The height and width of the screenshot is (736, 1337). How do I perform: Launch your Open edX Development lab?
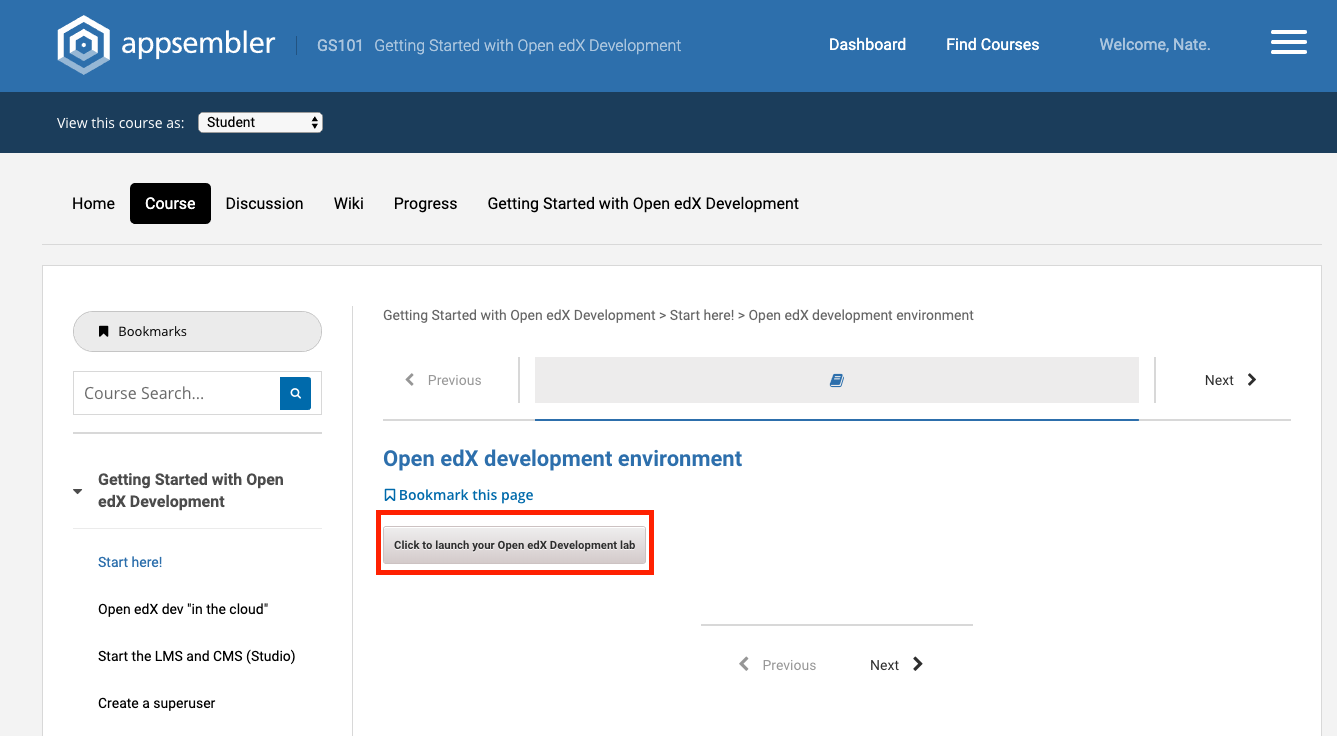click(x=514, y=545)
